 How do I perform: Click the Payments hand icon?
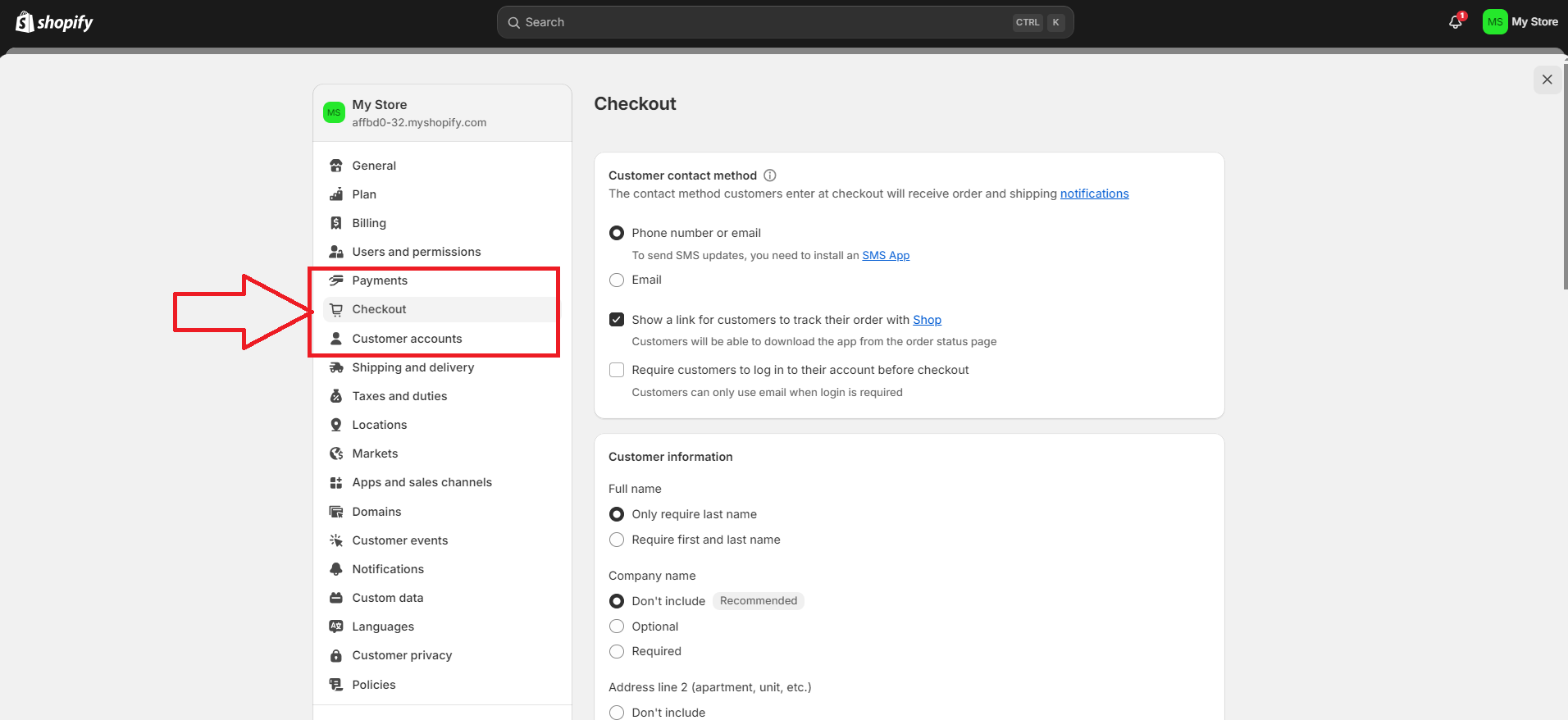click(336, 280)
